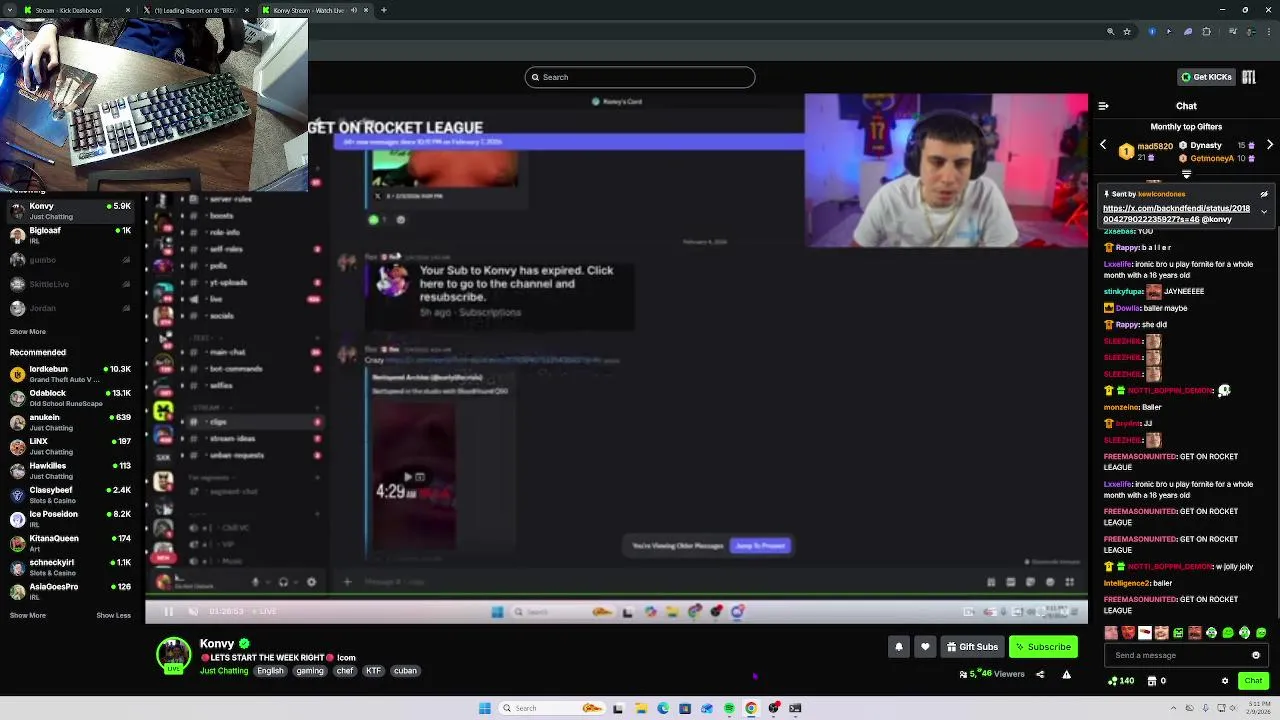Open the Windows Start menu
Image resolution: width=1280 pixels, height=720 pixels.
tap(485, 708)
